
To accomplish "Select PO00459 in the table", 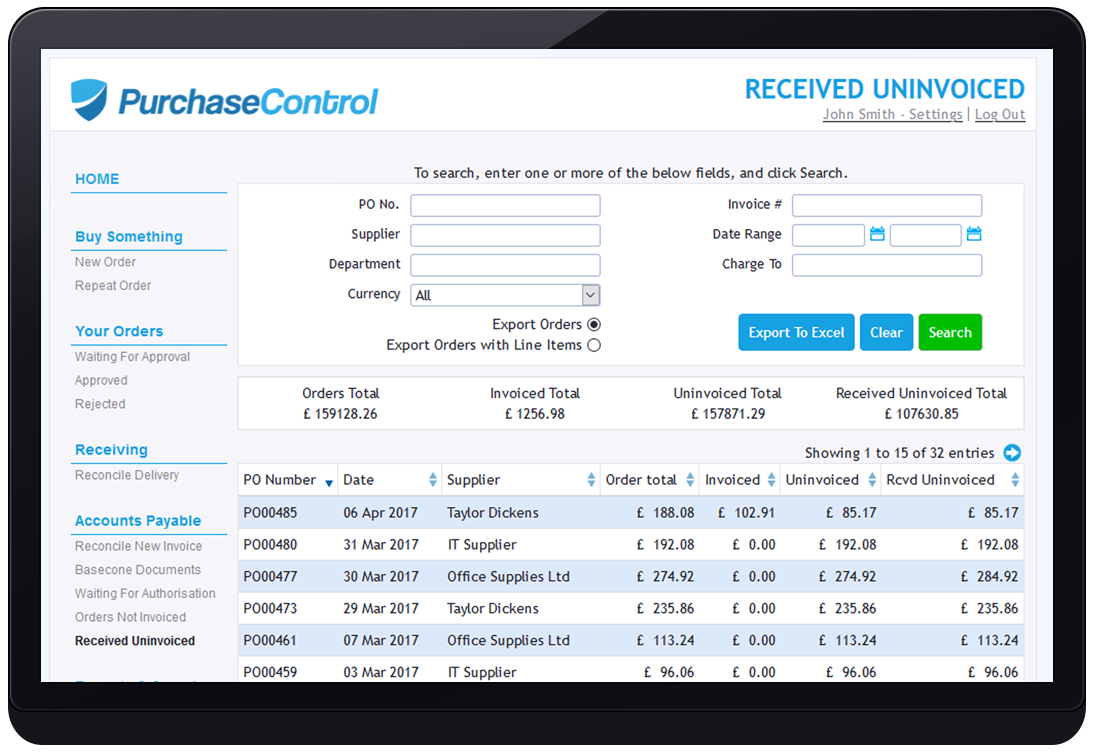I will (x=270, y=673).
